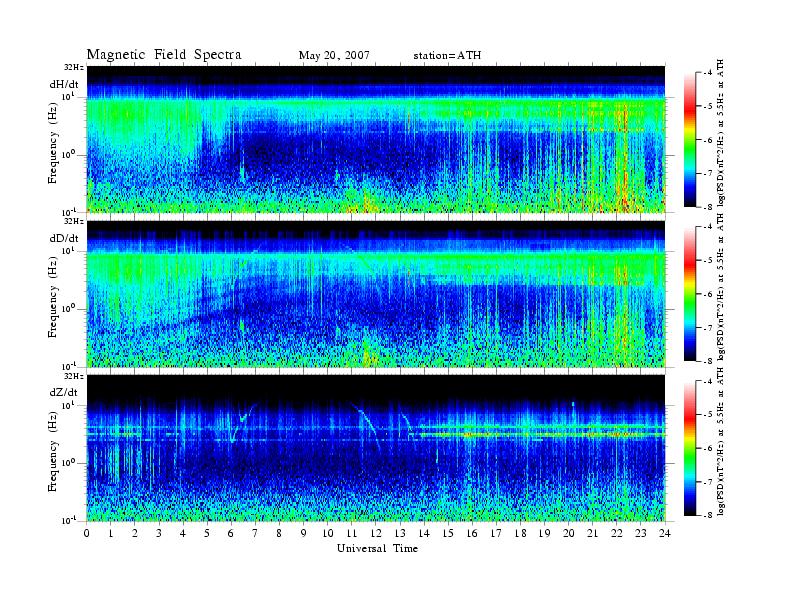
Task: Click hour "21" on the time axis
Action: click(592, 533)
